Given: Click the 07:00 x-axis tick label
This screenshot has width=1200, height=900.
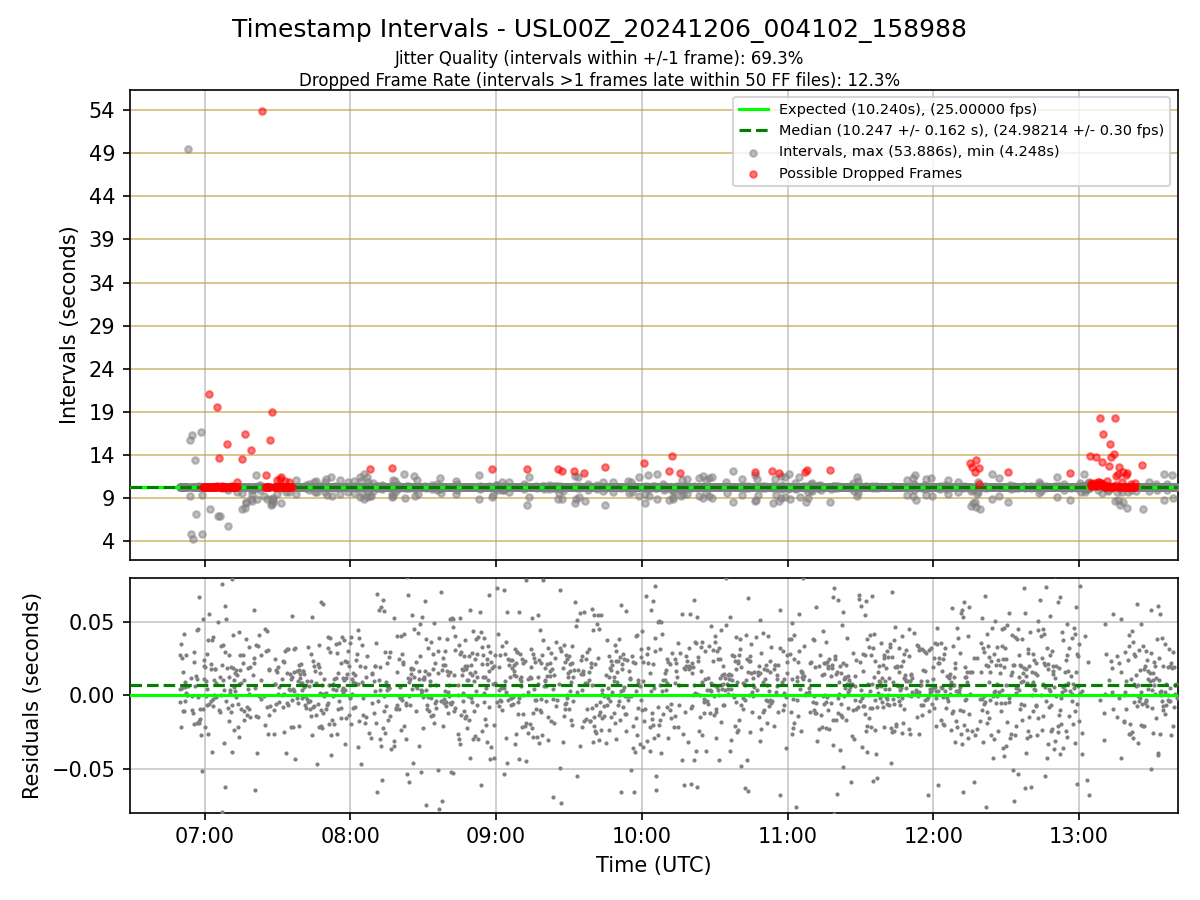Looking at the screenshot, I should point(205,834).
